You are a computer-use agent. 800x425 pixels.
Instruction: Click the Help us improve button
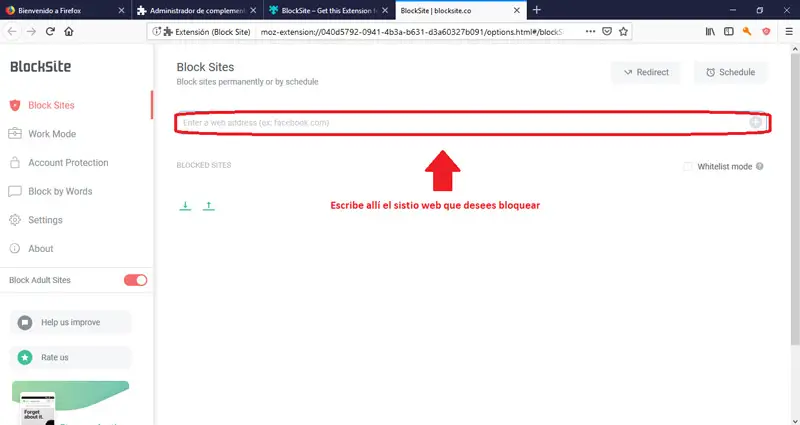point(70,322)
